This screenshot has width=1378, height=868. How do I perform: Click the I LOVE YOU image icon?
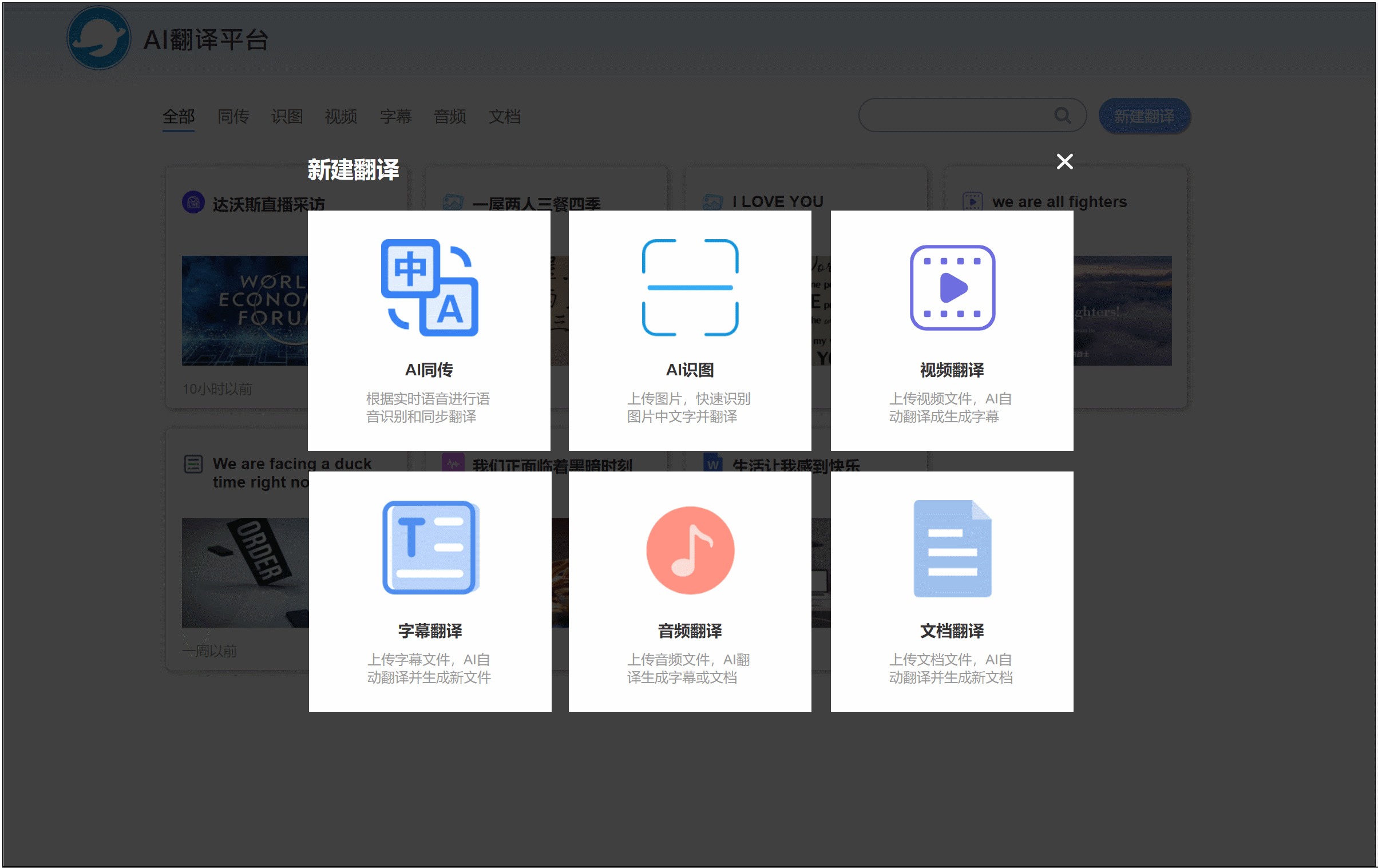(x=712, y=201)
